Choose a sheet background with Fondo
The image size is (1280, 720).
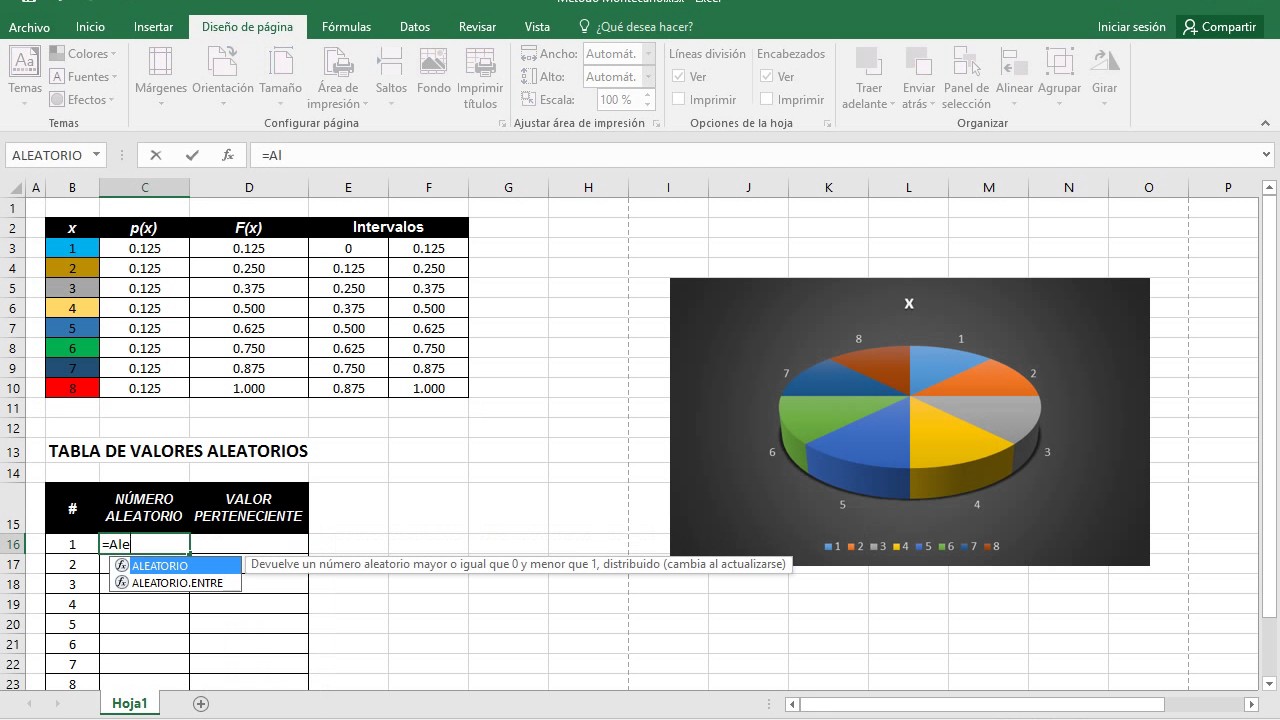pos(434,72)
